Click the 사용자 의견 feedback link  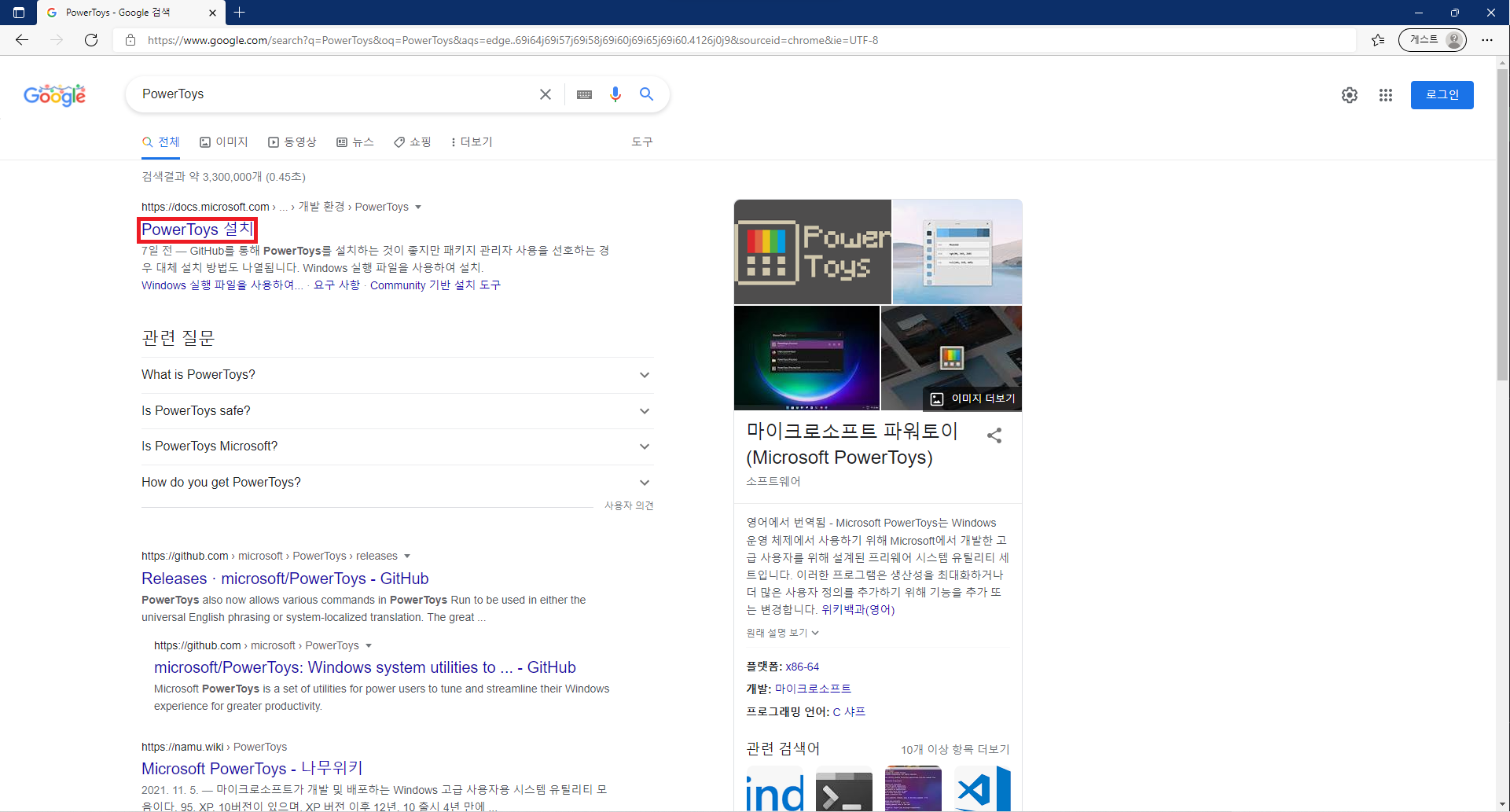(x=629, y=505)
